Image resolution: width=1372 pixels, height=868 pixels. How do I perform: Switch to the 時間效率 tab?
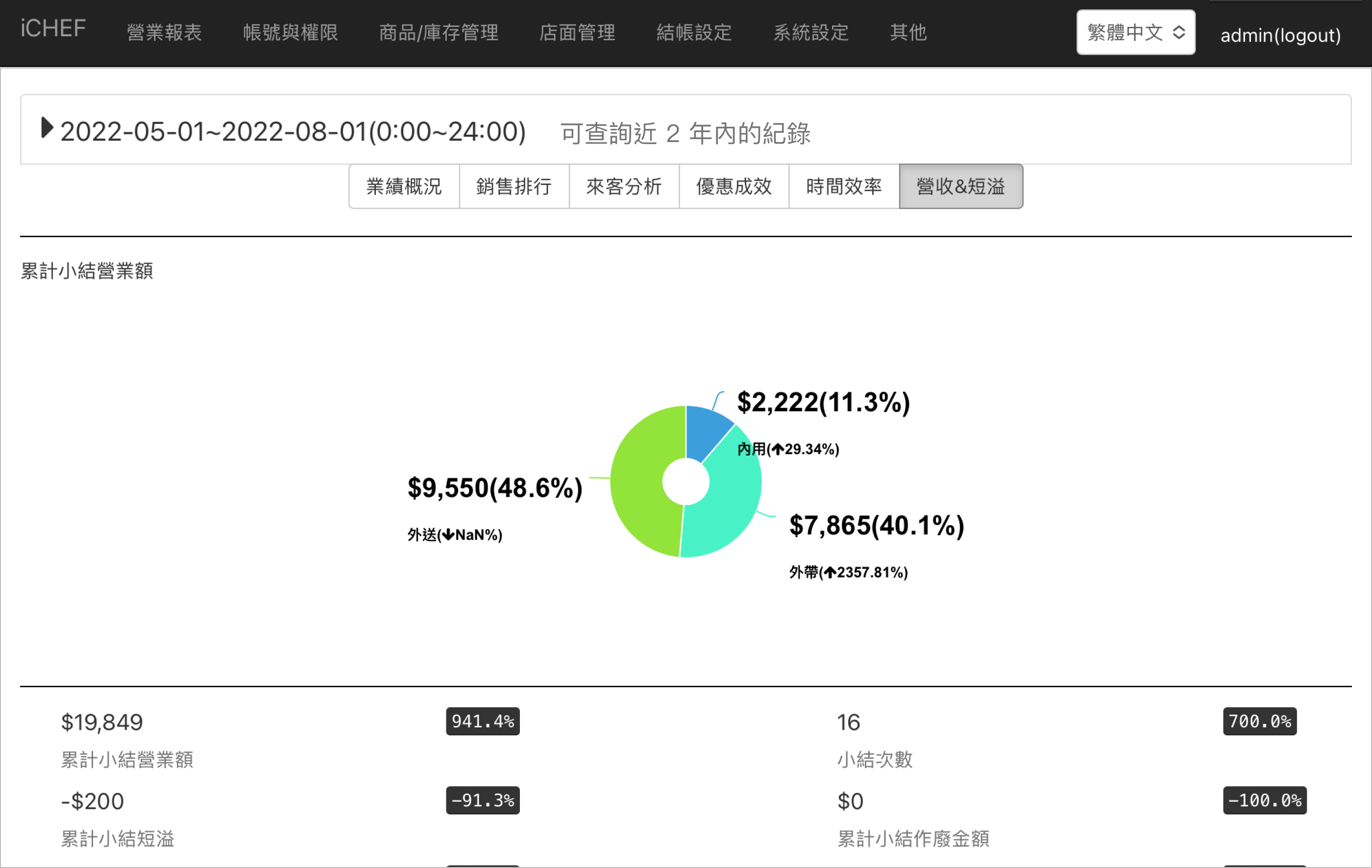843,186
